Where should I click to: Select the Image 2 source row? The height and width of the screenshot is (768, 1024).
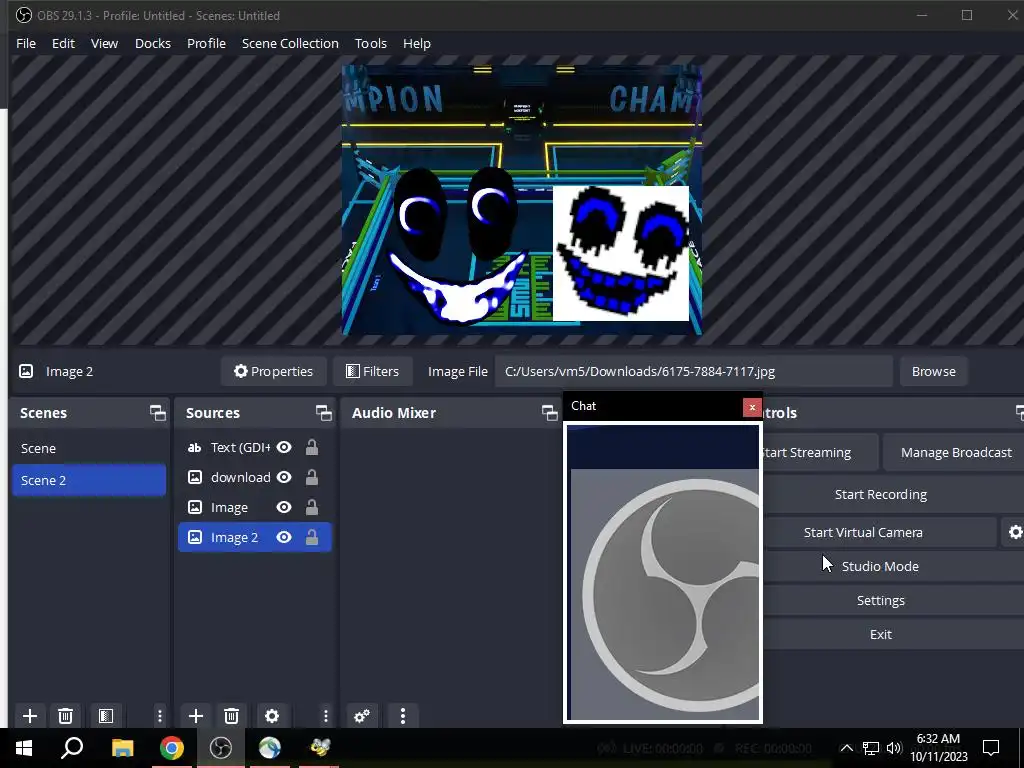(255, 537)
